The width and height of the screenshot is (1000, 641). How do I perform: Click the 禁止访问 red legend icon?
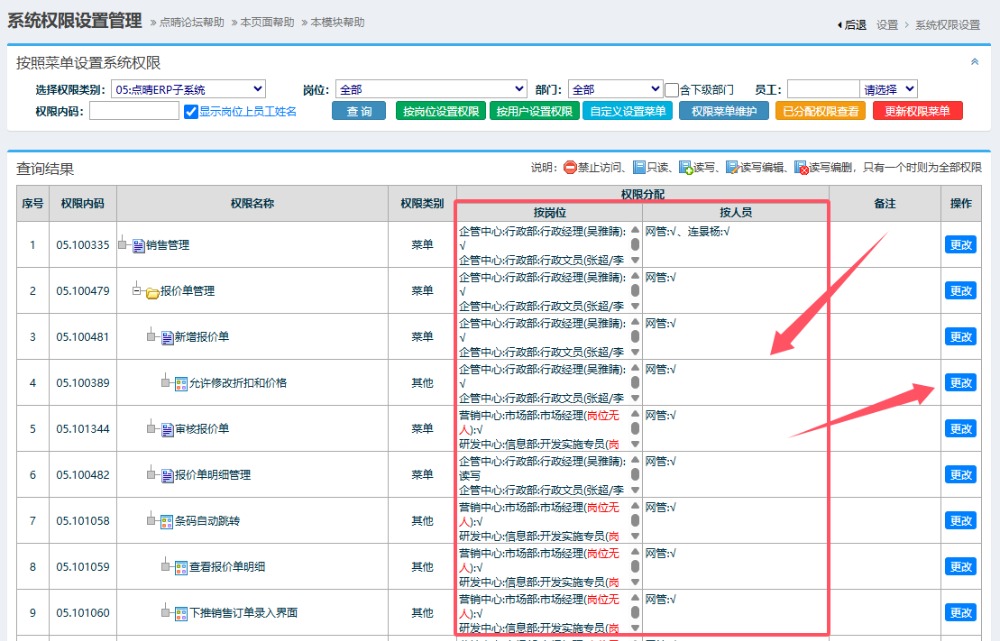[x=570, y=168]
